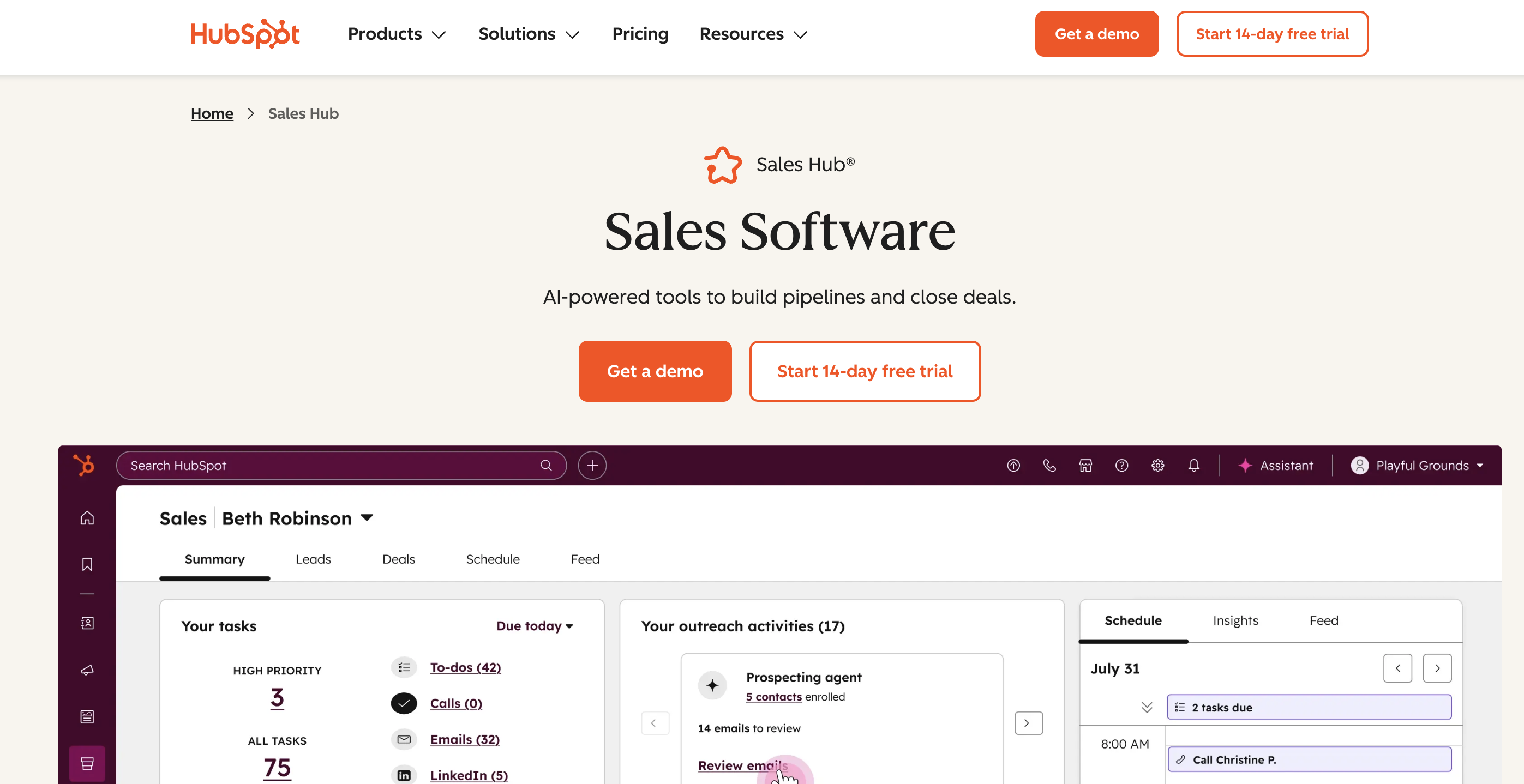Viewport: 1524px width, 784px height.
Task: Open the Emails (32) link in Your tasks
Action: tap(464, 739)
